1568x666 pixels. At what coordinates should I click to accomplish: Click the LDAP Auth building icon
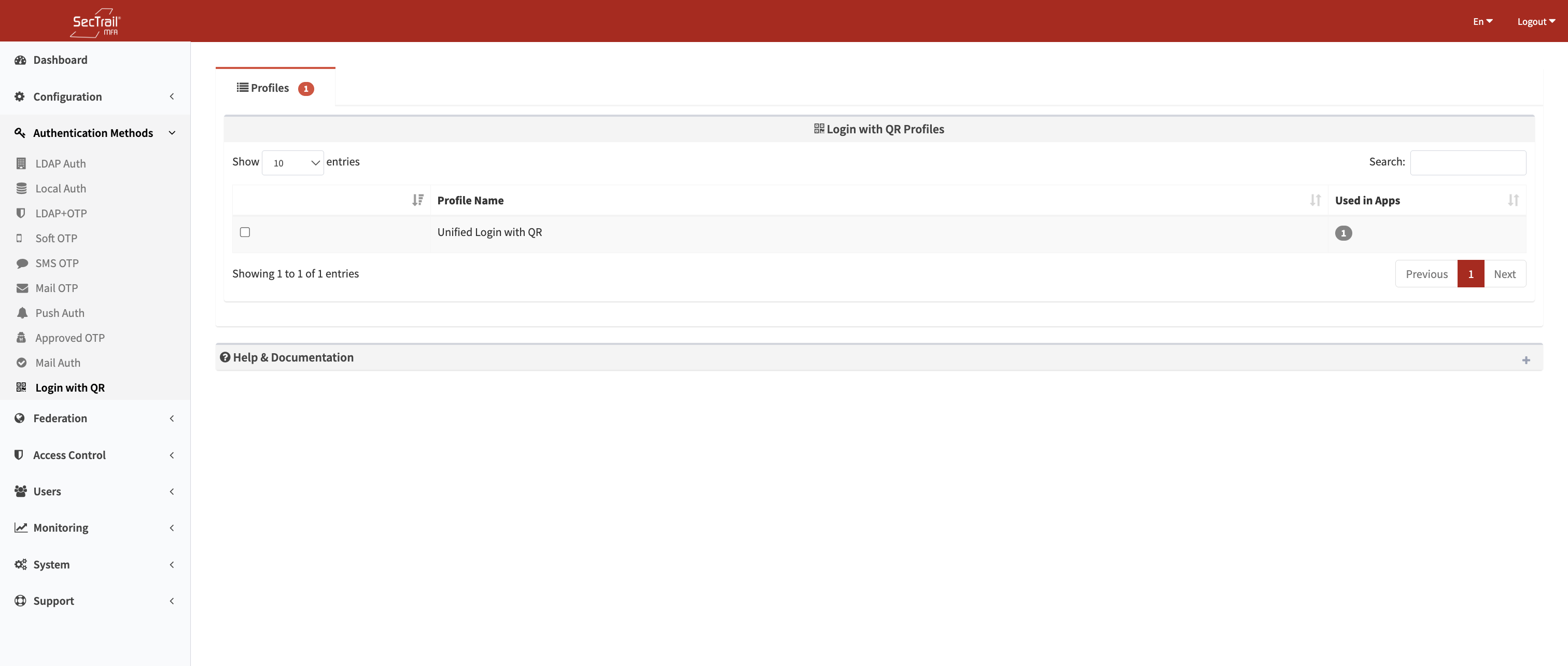pos(21,163)
